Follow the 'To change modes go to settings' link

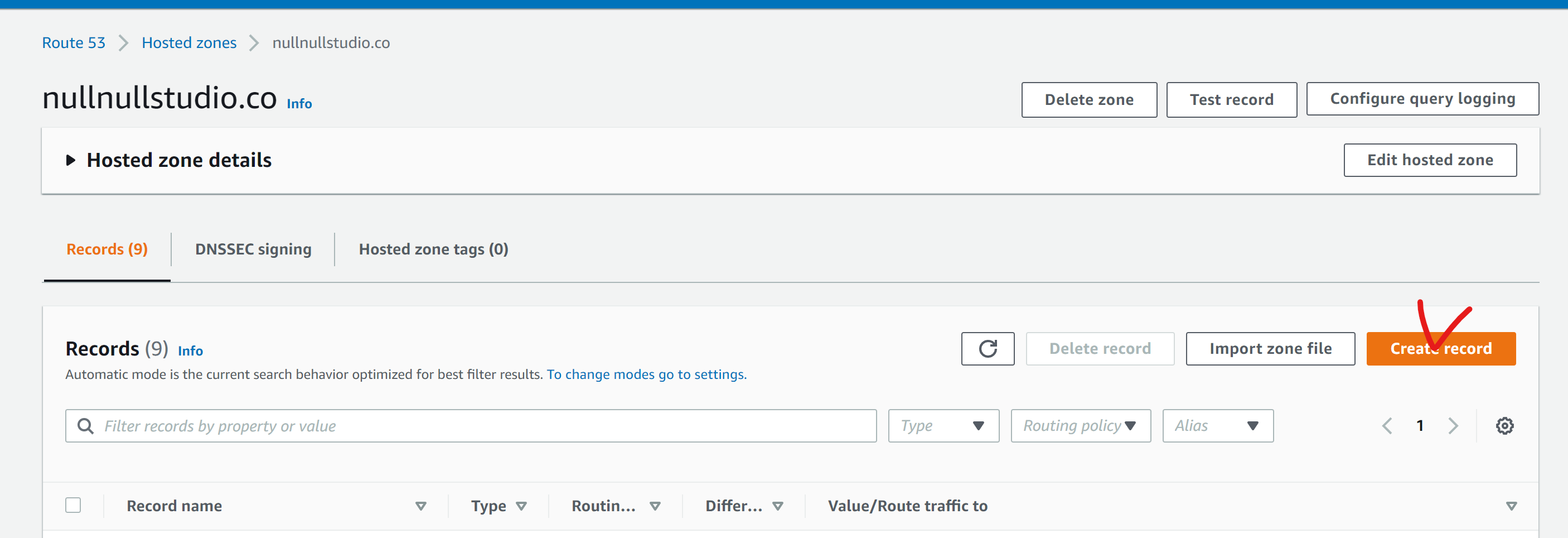pos(646,374)
